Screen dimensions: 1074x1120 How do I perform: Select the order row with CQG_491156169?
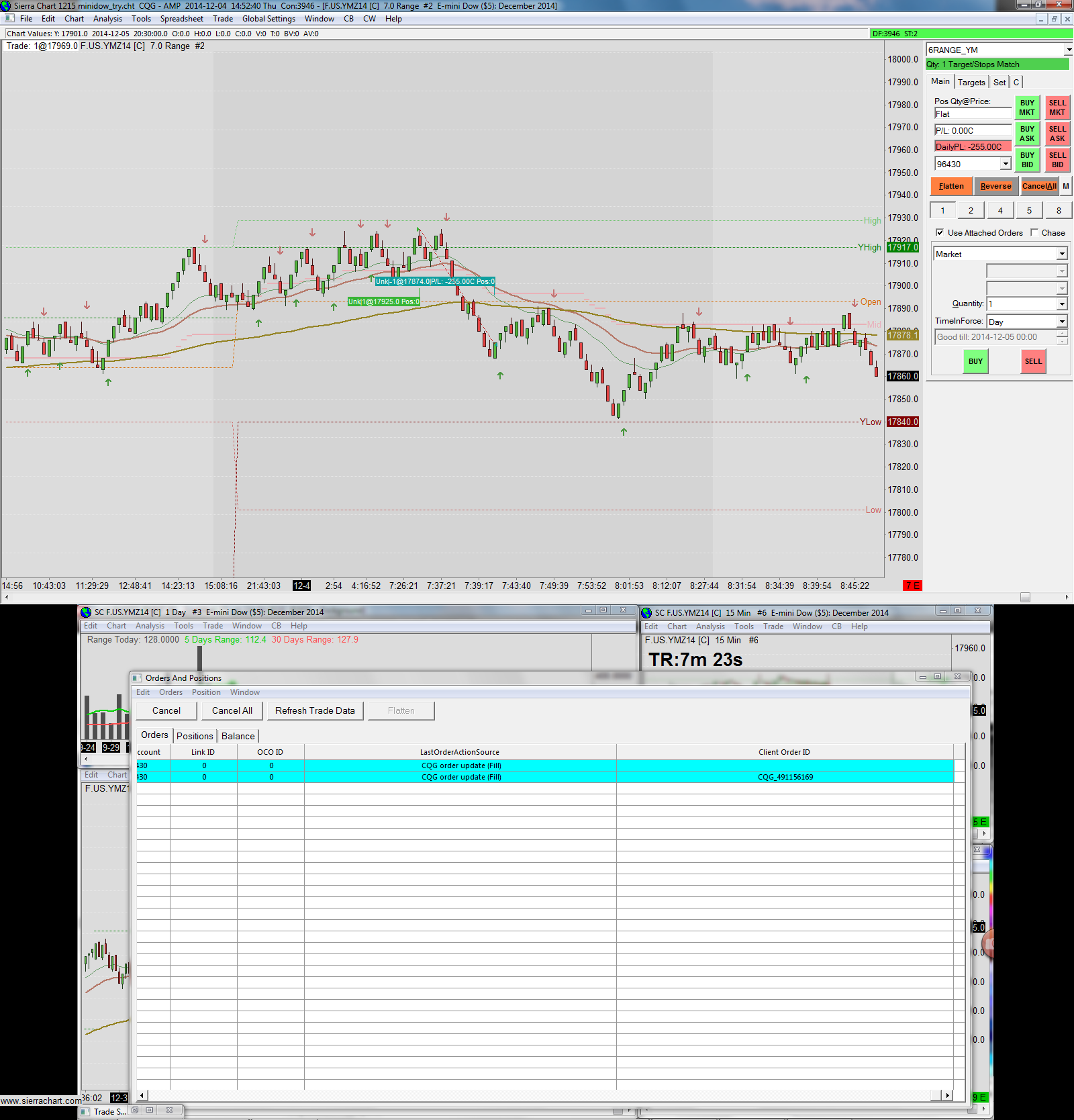click(x=544, y=777)
